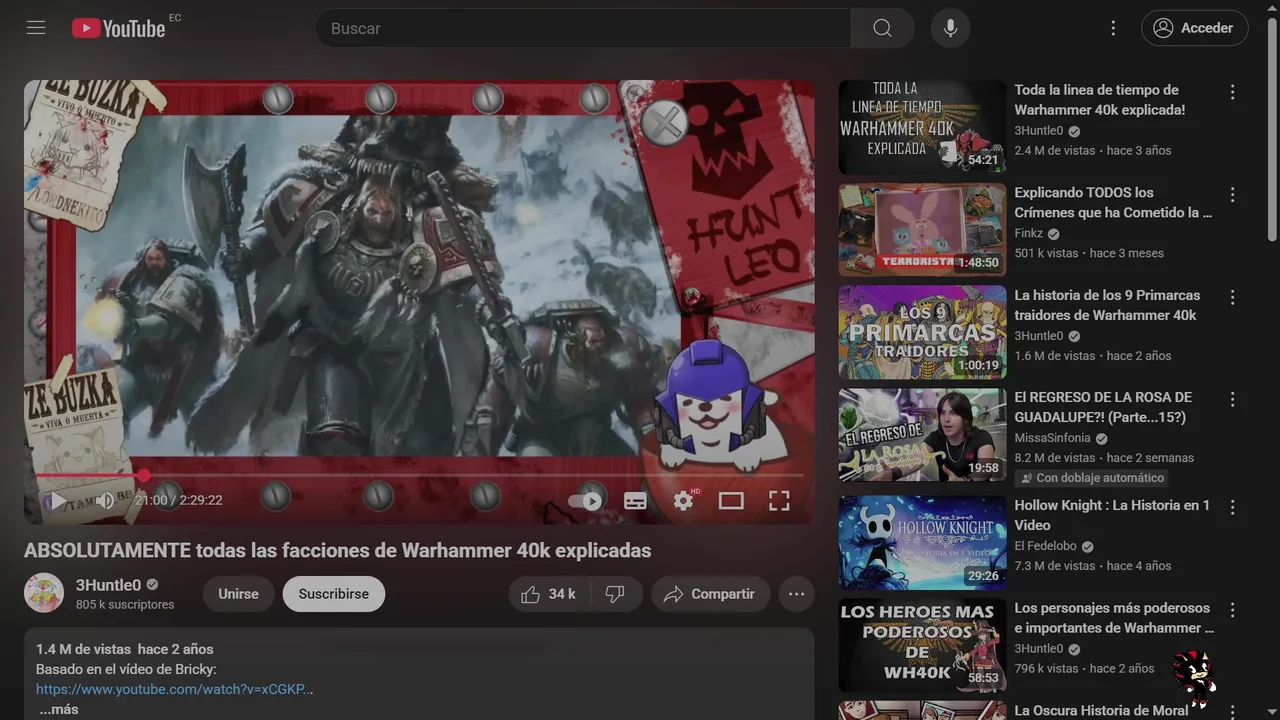Click Con doblaje automático badge
Viewport: 1280px width, 720px height.
click(x=1092, y=478)
